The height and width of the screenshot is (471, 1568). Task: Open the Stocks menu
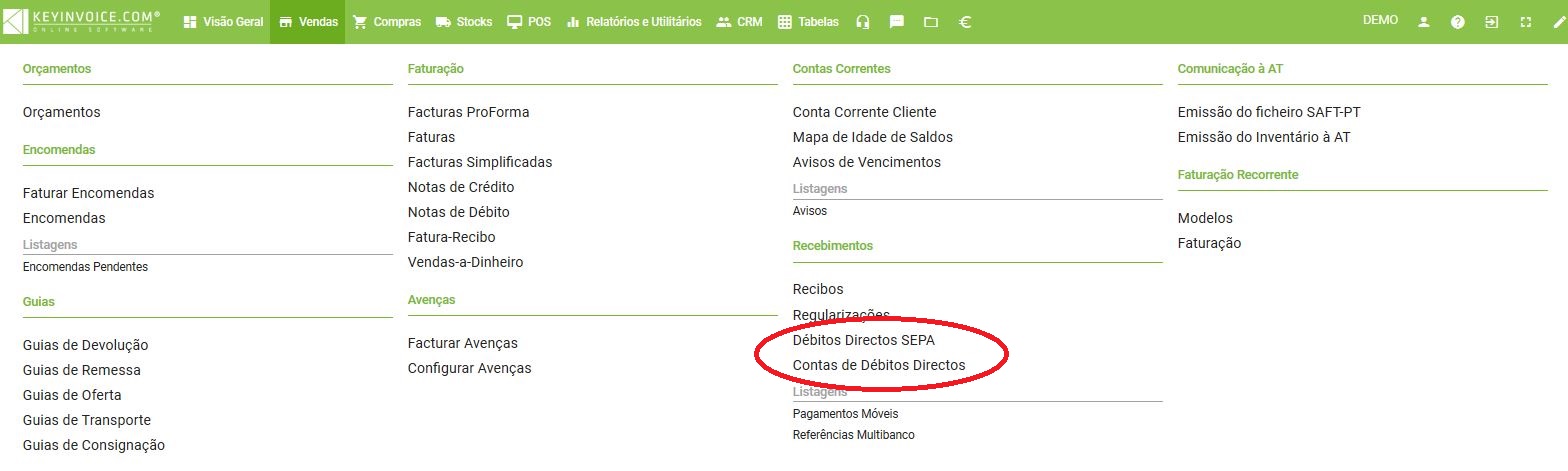tap(464, 22)
